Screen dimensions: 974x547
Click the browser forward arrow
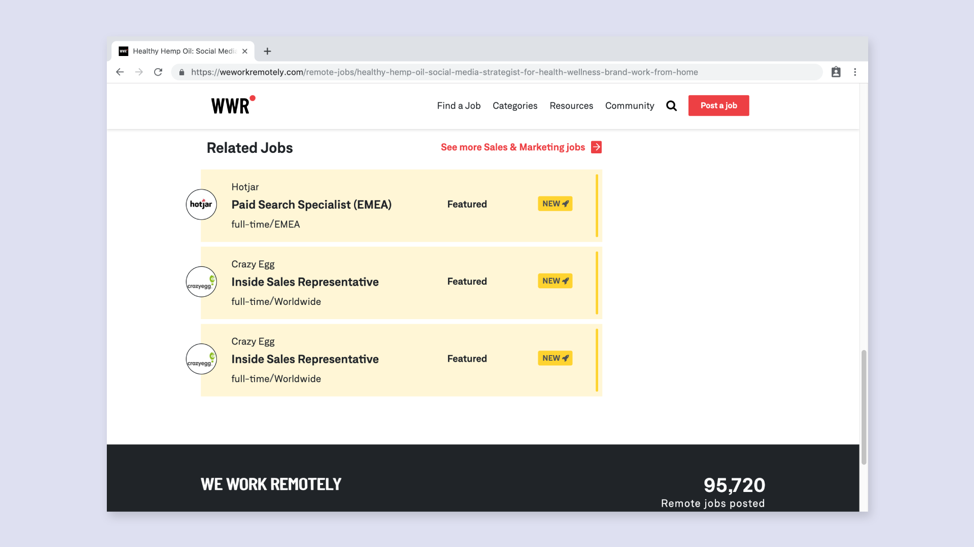139,72
